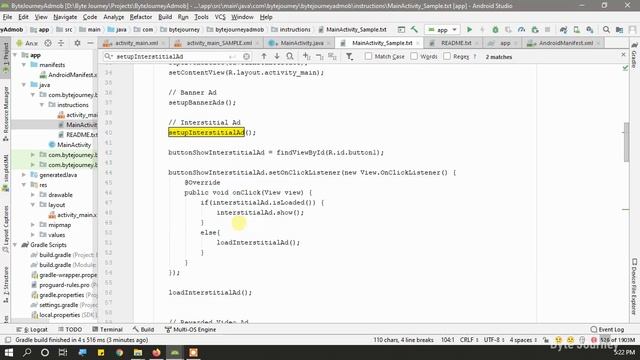
Task: Open SDK Manager icon
Action: pyautogui.click(x=589, y=29)
